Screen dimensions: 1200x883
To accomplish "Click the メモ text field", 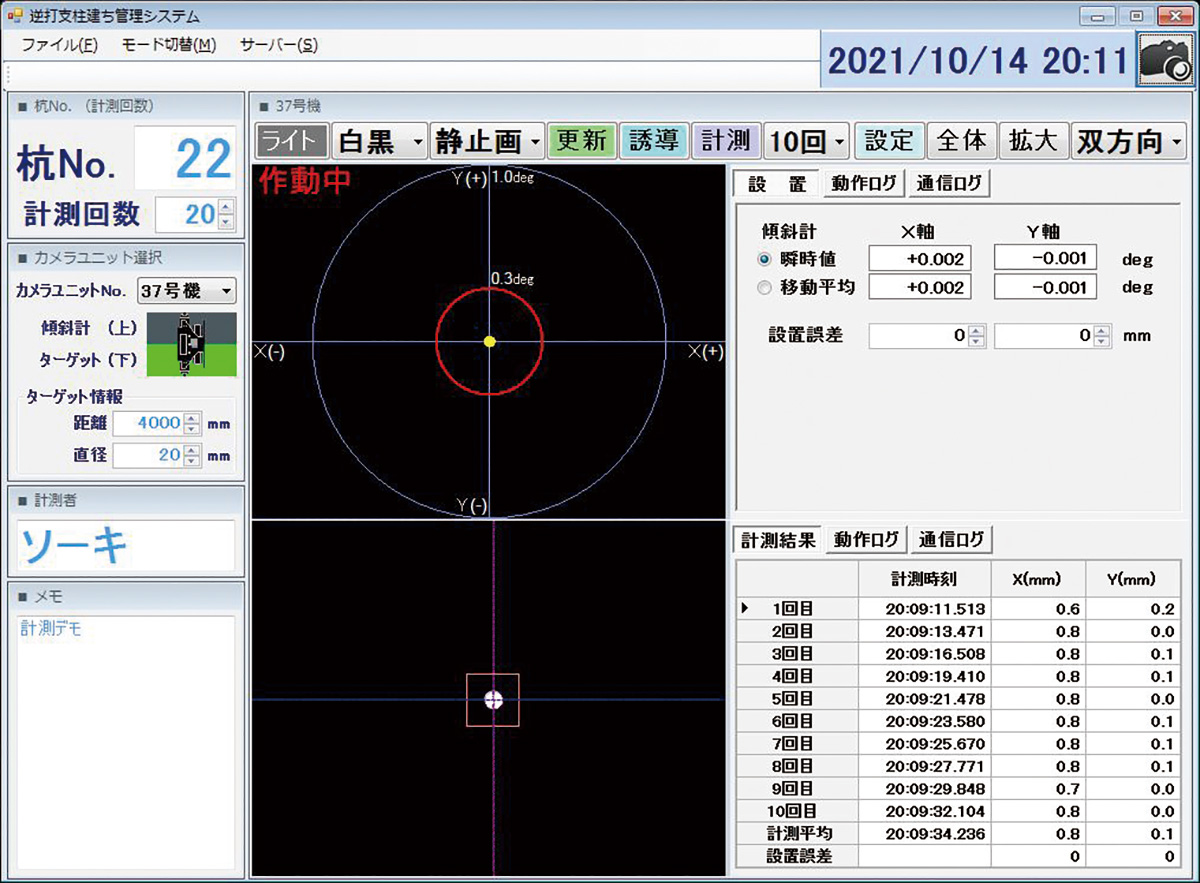I will tap(126, 740).
